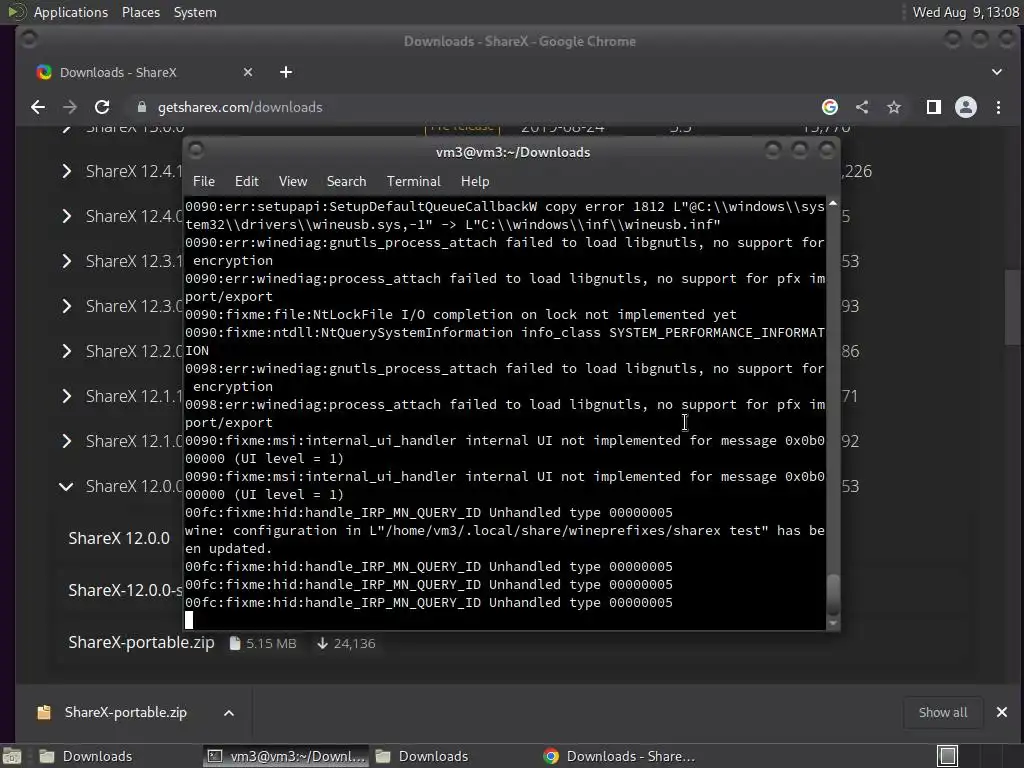Share this page via share icon
Viewport: 1024px width, 768px height.
coord(862,107)
